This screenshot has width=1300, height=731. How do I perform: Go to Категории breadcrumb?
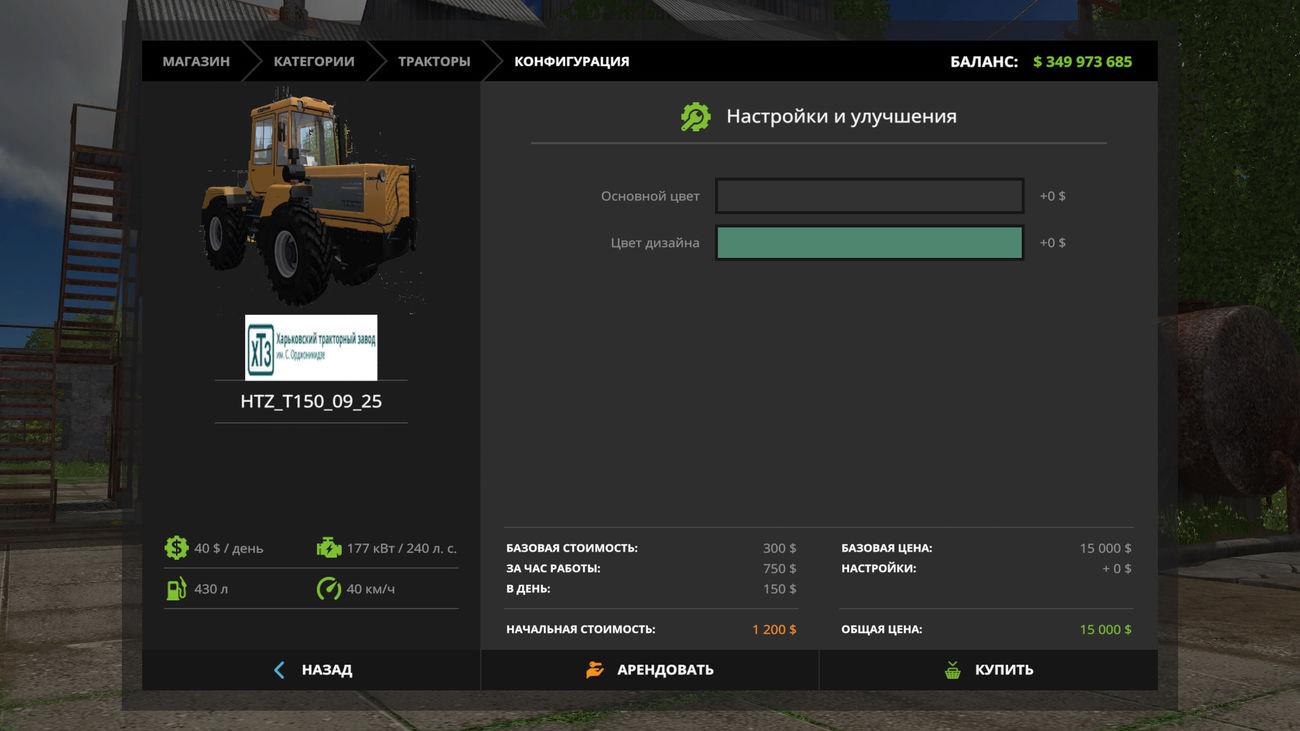314,62
